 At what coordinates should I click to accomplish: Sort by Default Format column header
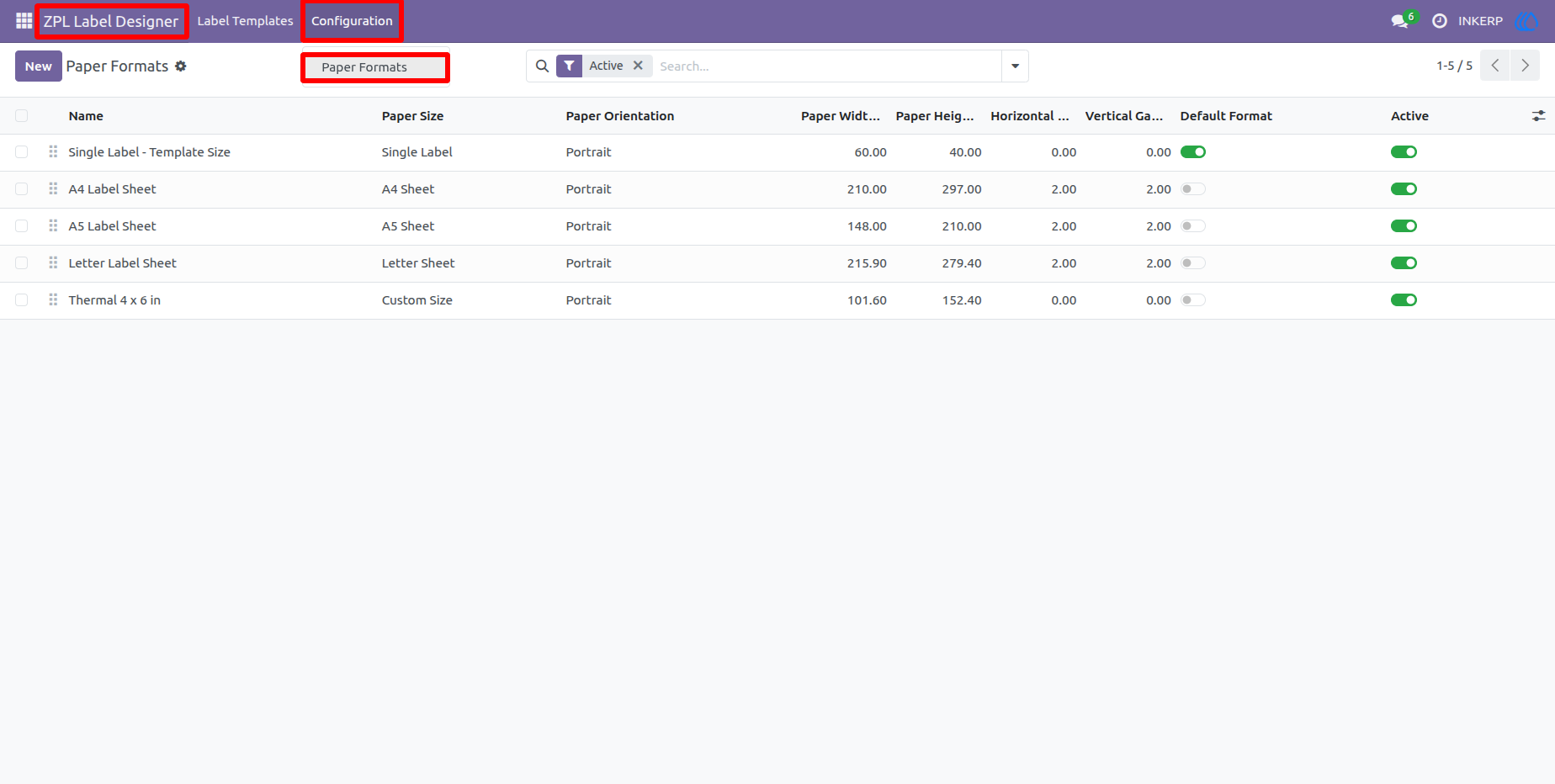click(1226, 116)
